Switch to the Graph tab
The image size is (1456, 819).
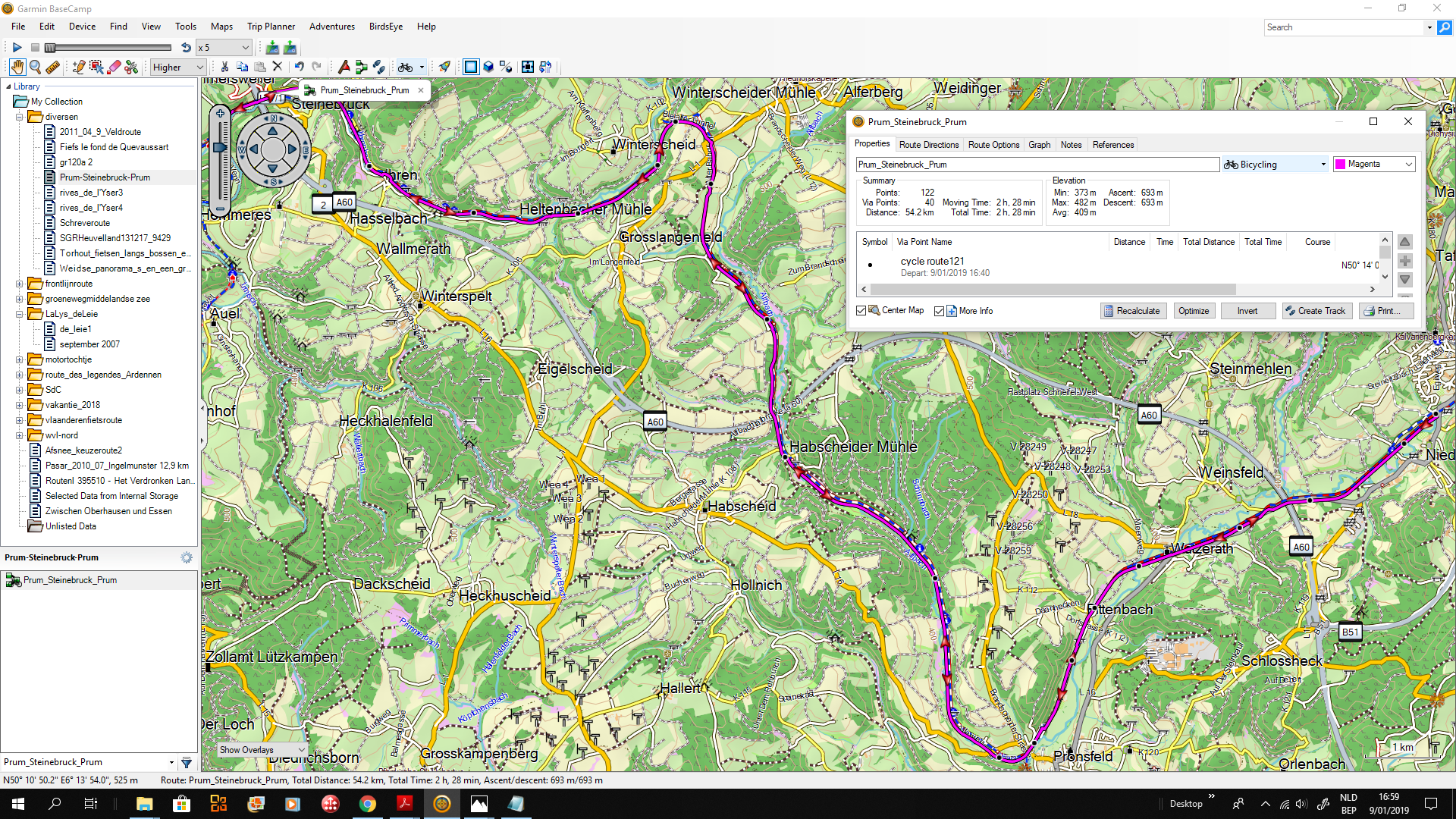[1039, 145]
